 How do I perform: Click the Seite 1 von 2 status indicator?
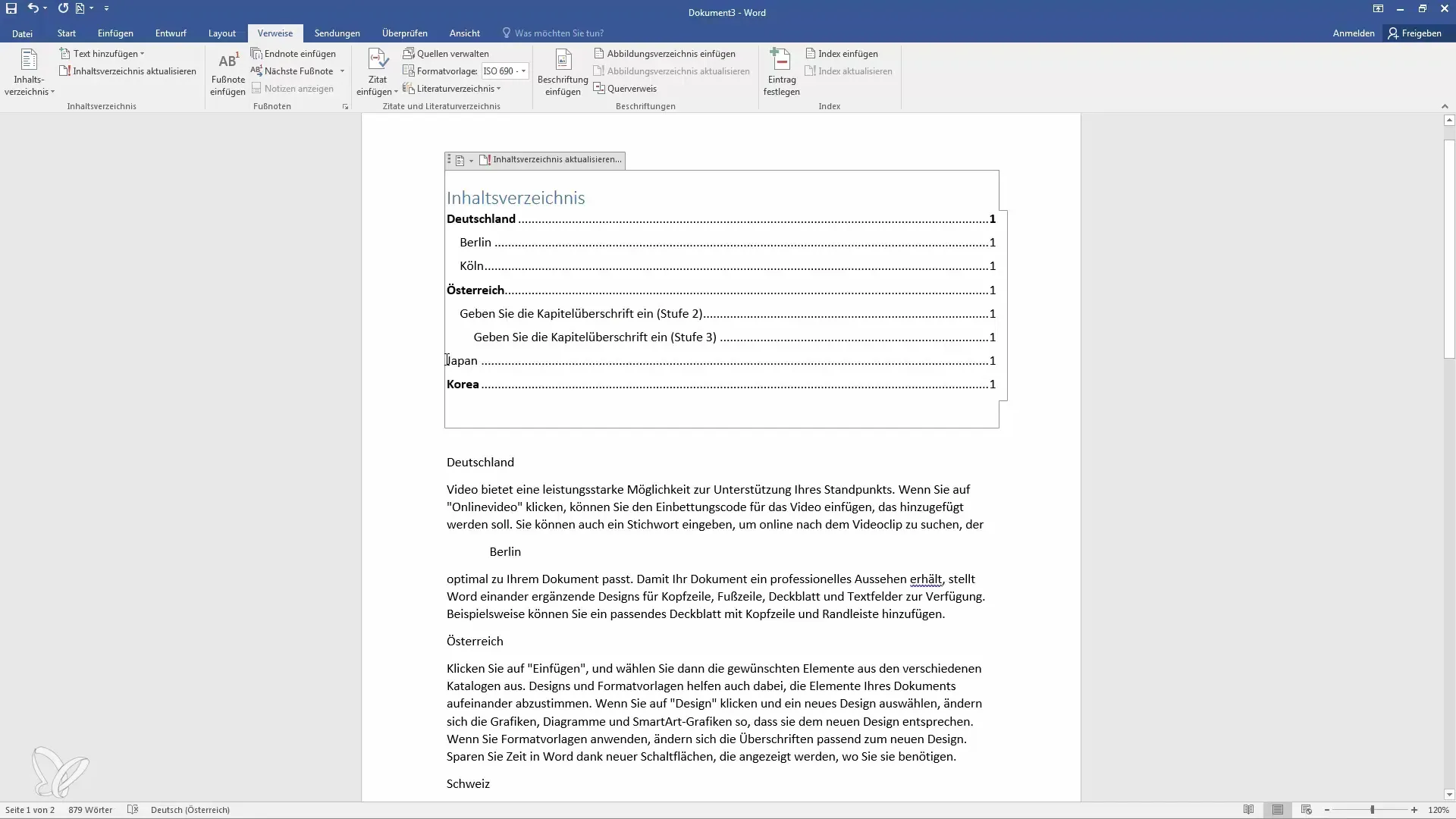click(x=30, y=810)
